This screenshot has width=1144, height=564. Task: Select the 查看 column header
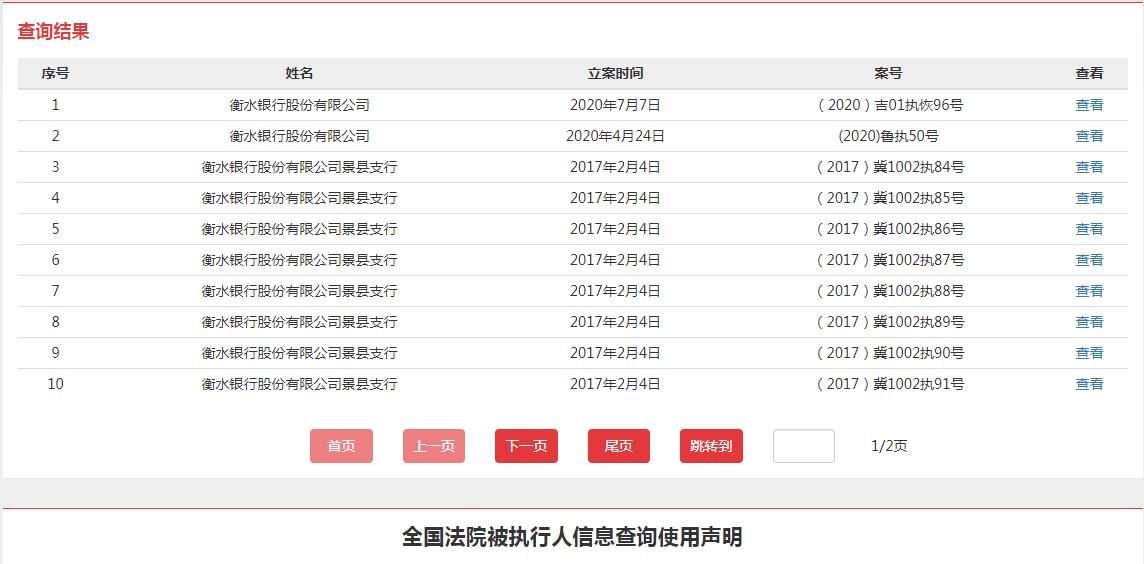[x=1089, y=74]
